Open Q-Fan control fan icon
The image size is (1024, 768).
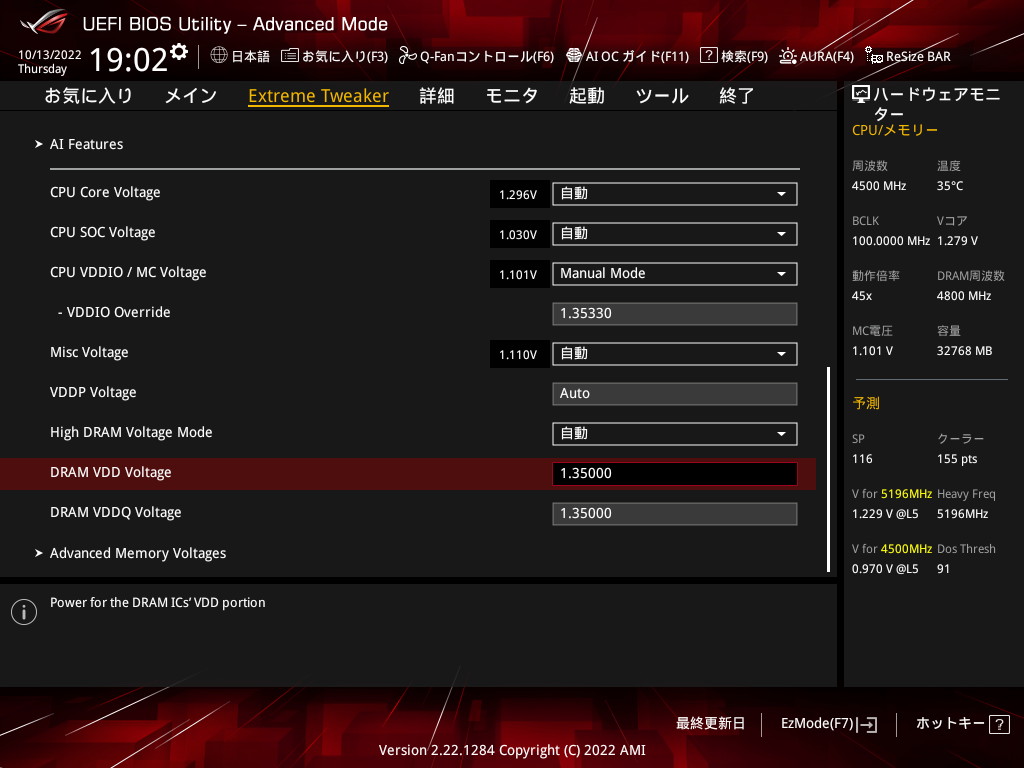coord(408,56)
